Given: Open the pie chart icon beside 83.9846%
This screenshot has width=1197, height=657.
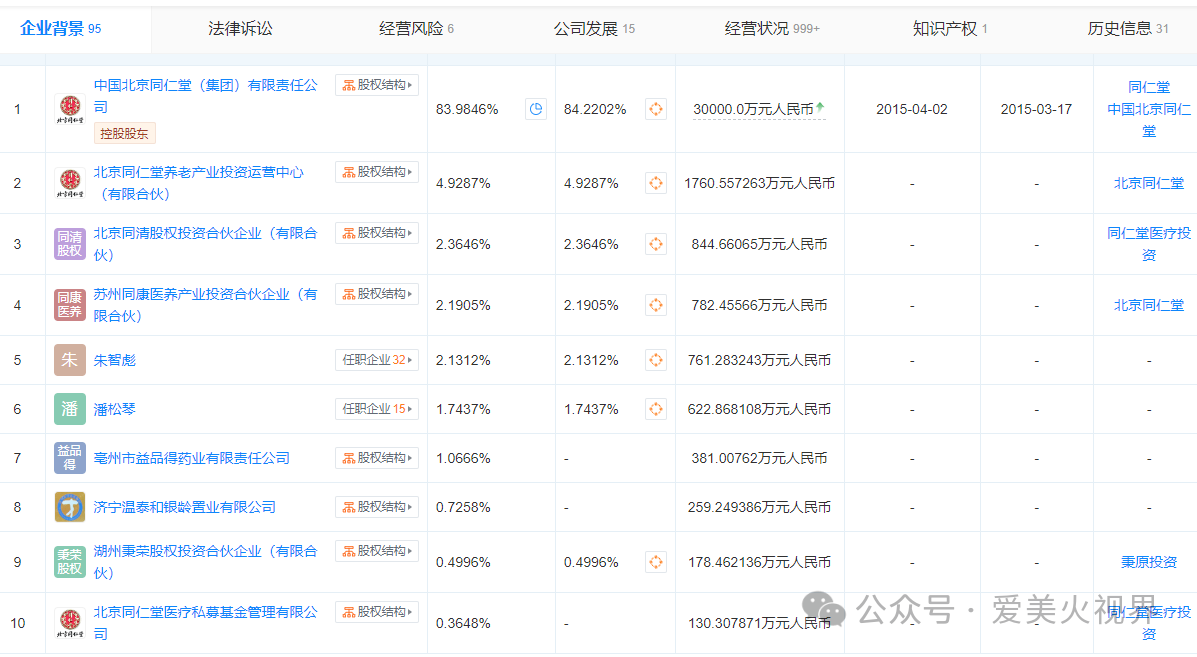Looking at the screenshot, I should pyautogui.click(x=536, y=109).
